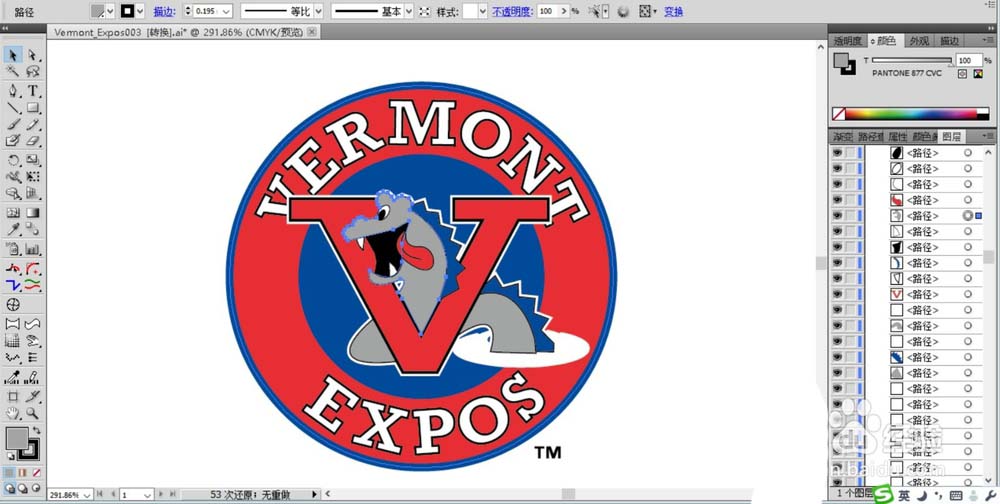The image size is (1000, 504).
Task: Select the Slice tool
Action: (x=33, y=396)
